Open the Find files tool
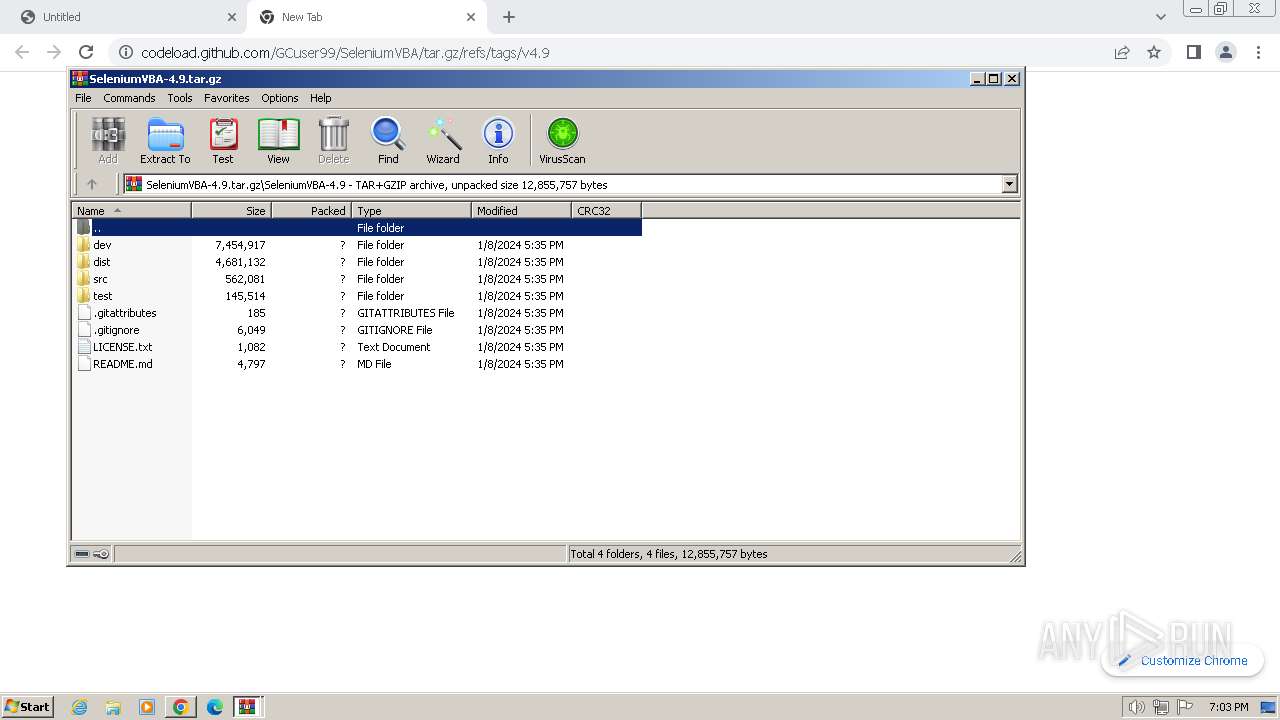 click(388, 140)
